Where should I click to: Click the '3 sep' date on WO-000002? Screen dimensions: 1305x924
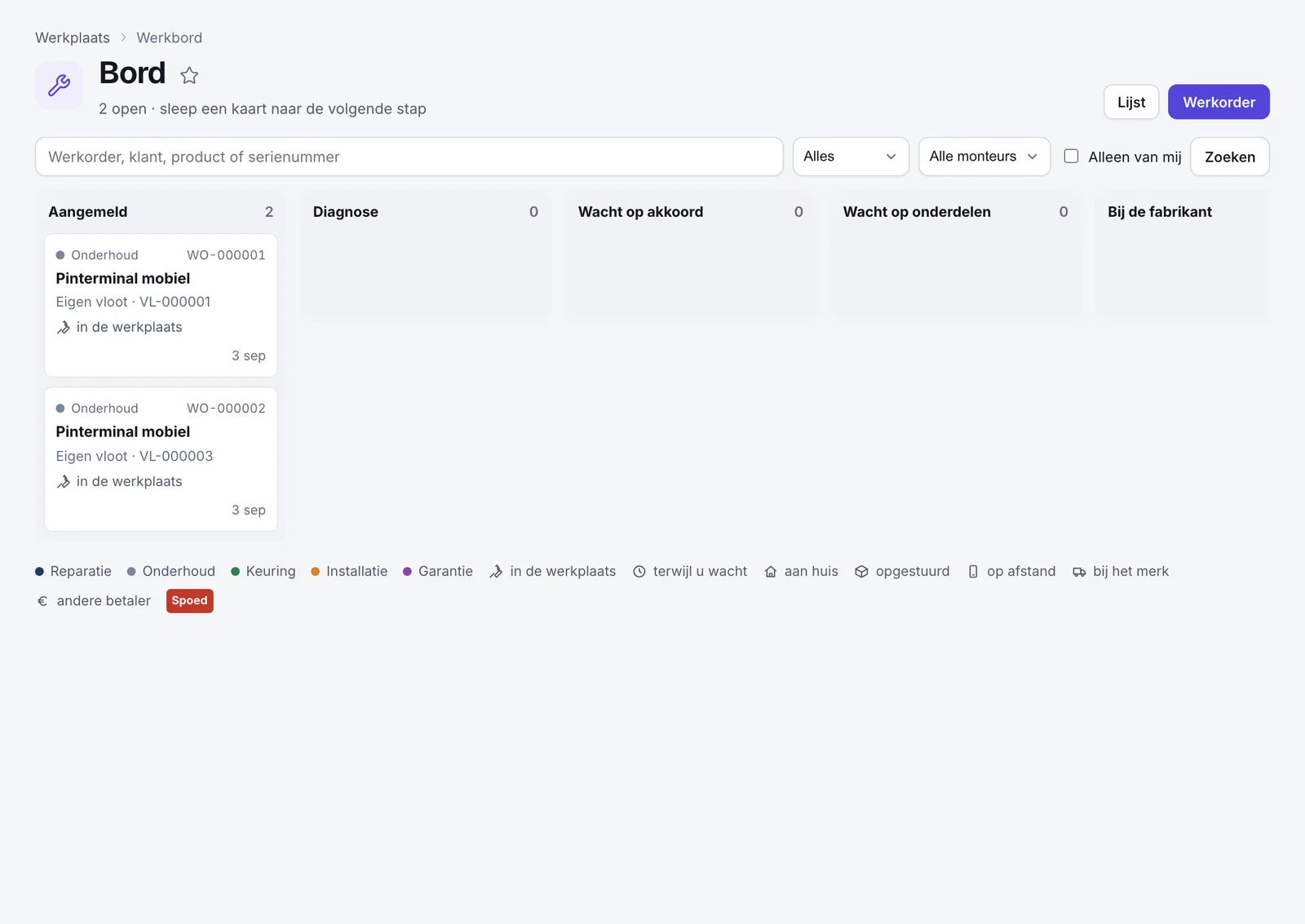point(249,510)
